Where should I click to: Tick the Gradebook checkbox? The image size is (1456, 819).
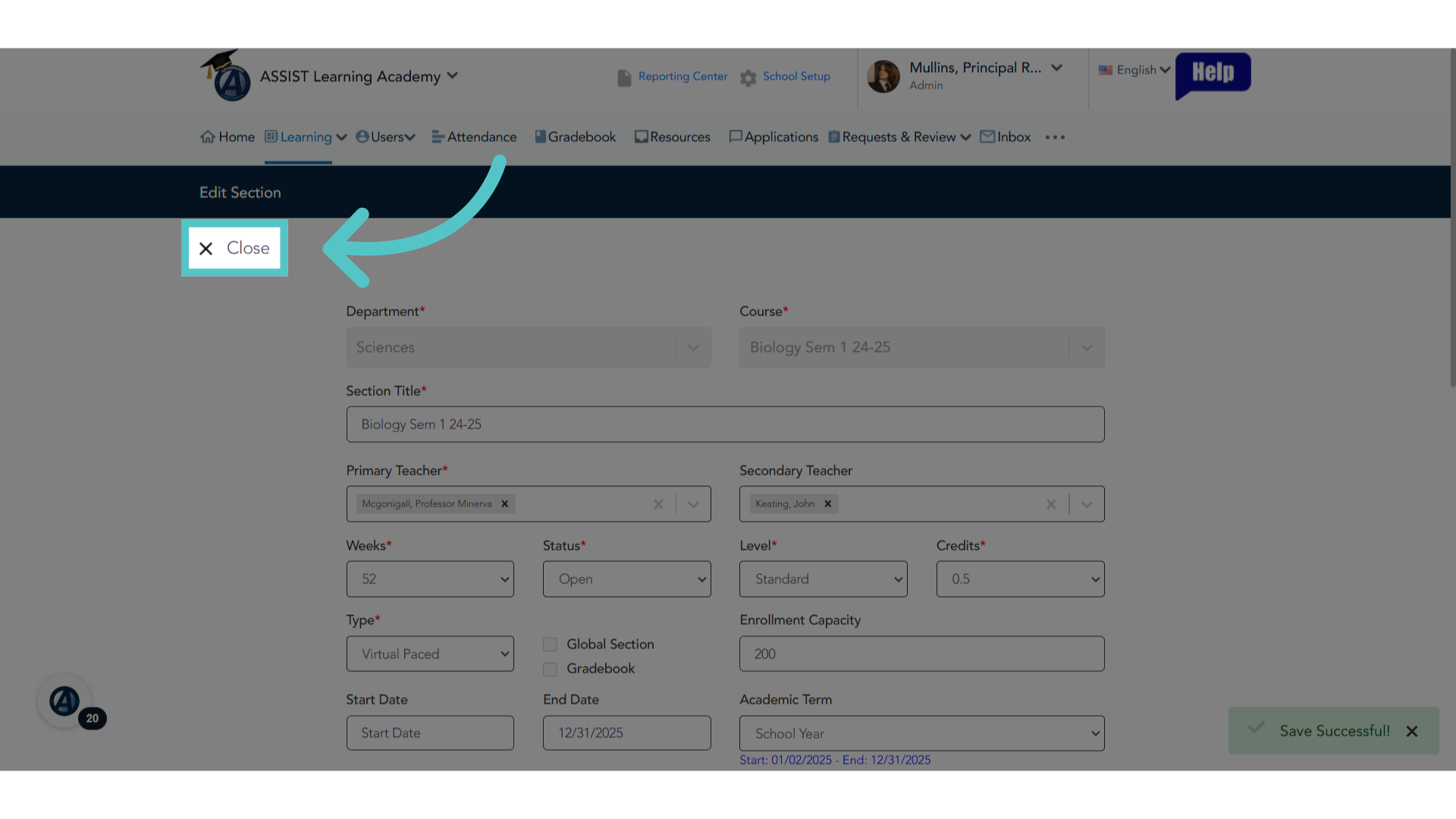pyautogui.click(x=550, y=669)
